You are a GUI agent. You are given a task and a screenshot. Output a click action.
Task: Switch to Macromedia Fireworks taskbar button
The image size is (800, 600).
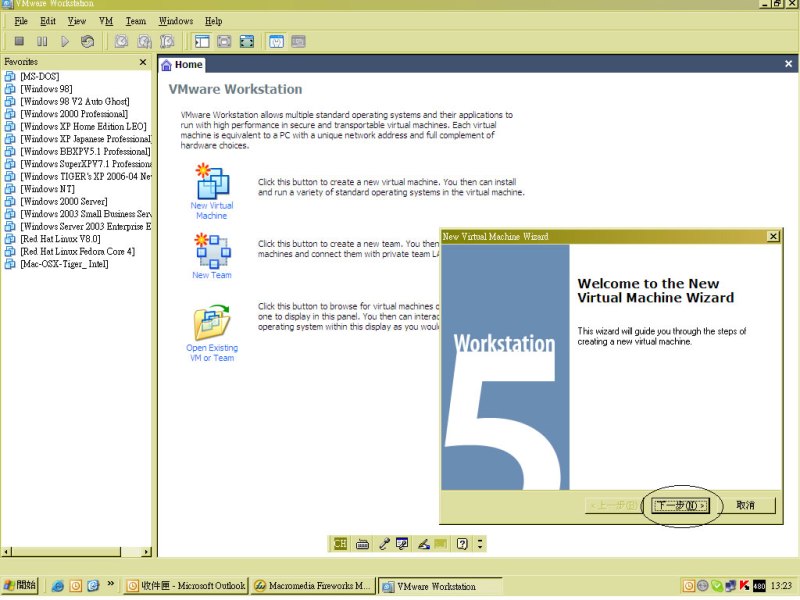tap(313, 586)
